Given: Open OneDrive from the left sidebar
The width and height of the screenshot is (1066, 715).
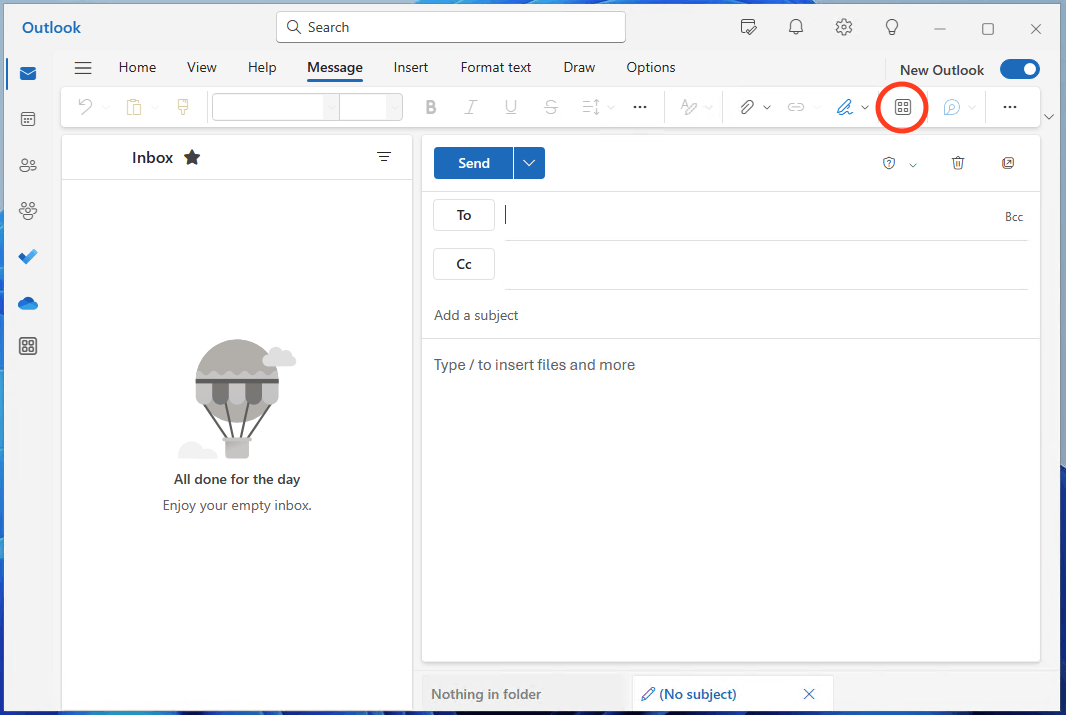Looking at the screenshot, I should pos(28,303).
